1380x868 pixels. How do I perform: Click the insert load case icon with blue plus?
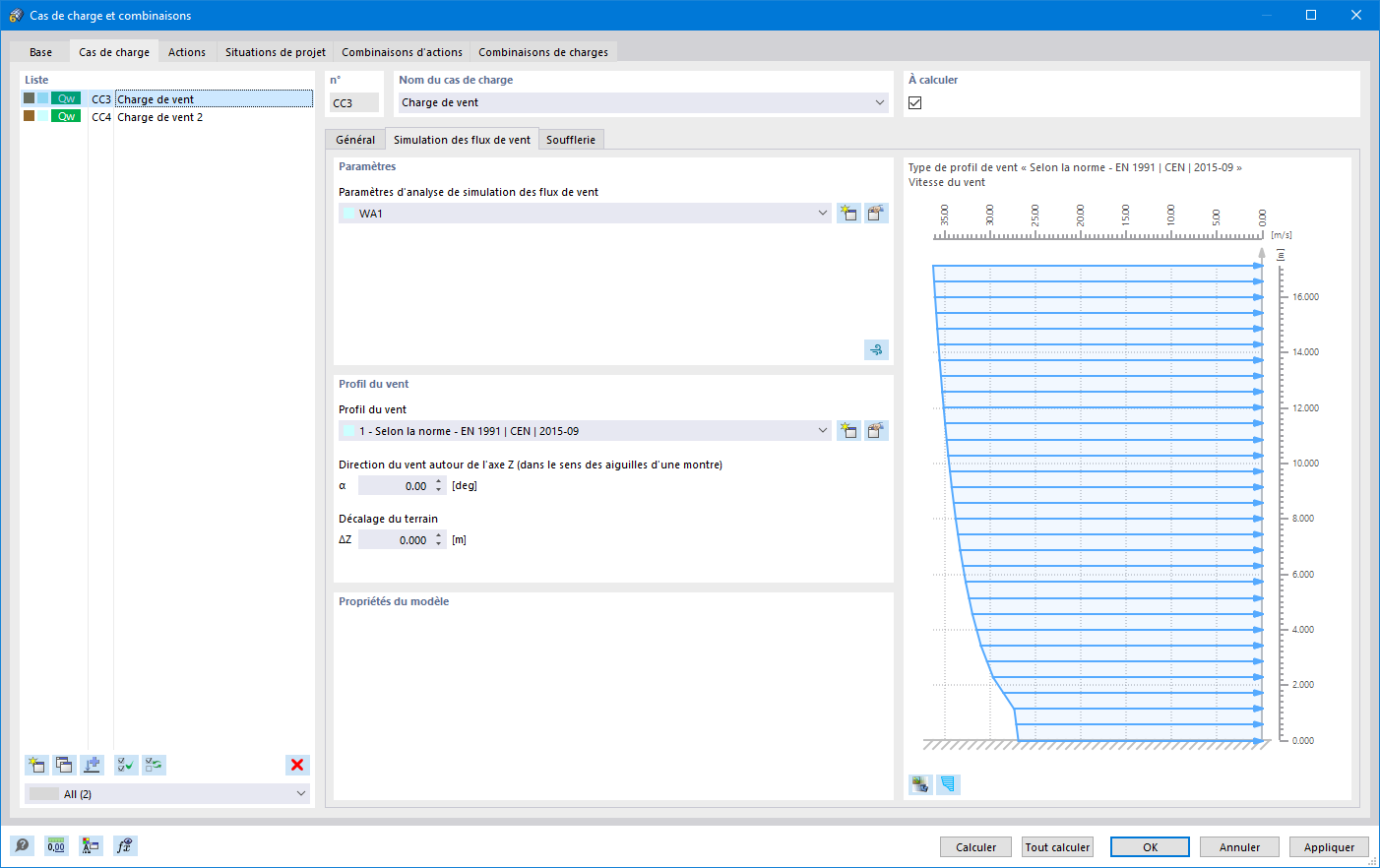click(92, 765)
